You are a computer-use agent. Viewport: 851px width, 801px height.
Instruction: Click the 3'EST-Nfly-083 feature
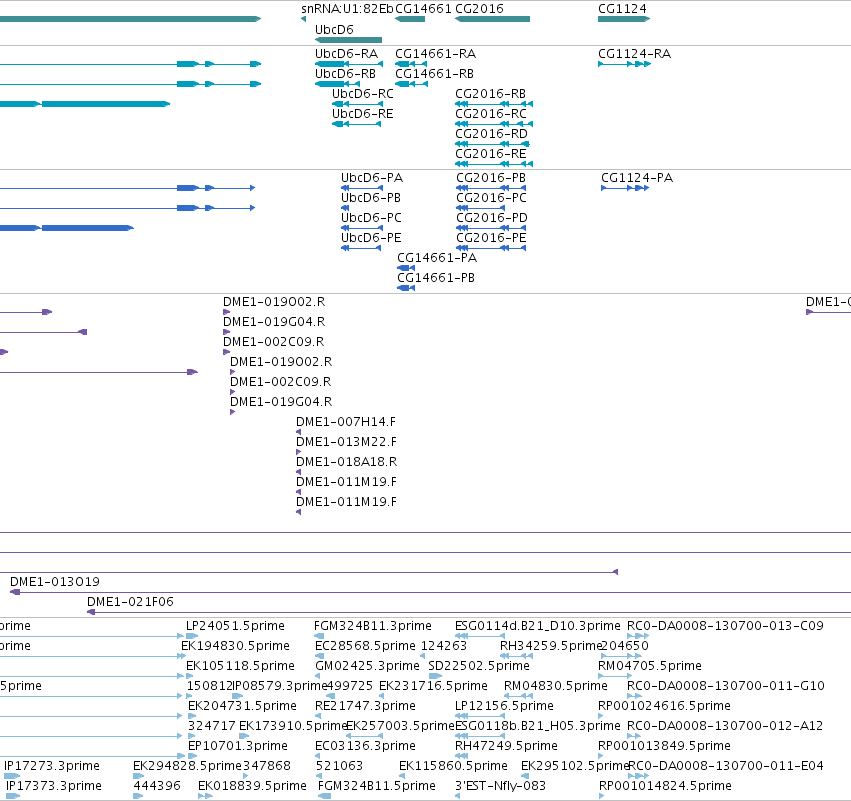[x=458, y=797]
